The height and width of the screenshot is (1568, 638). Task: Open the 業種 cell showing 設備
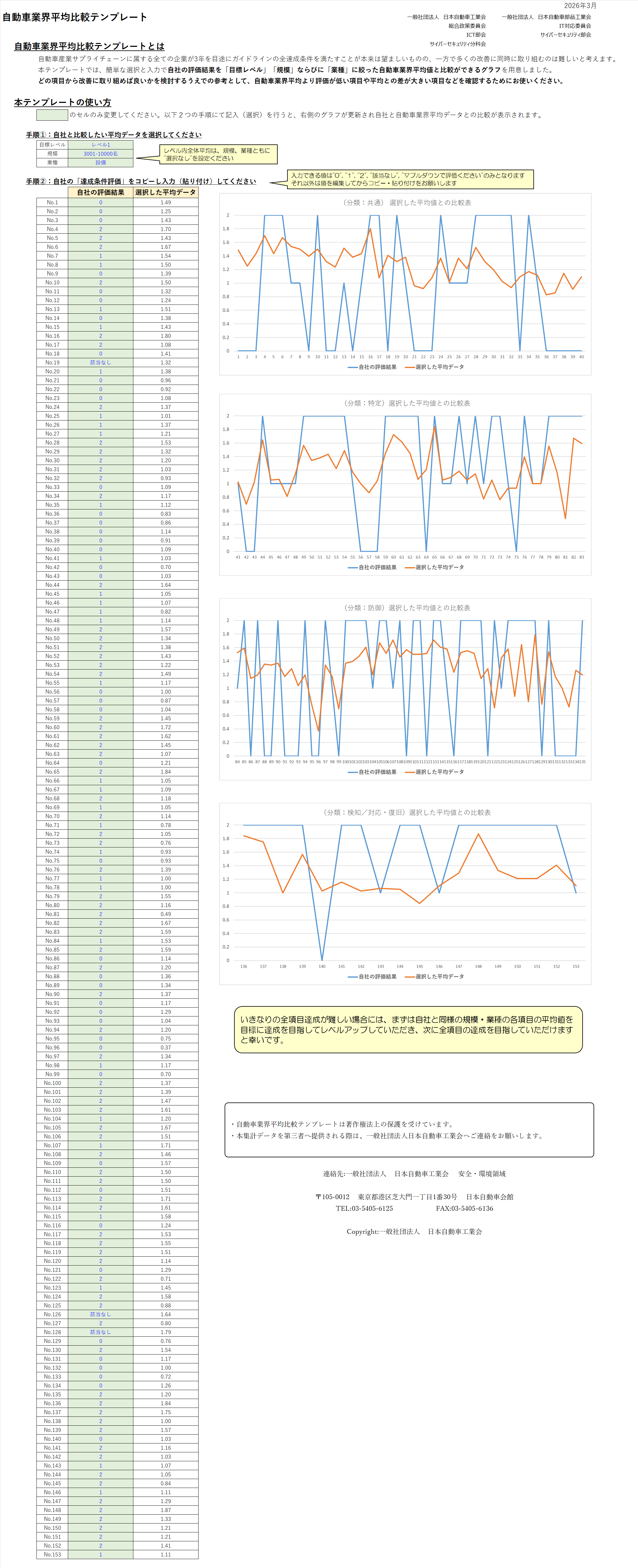pyautogui.click(x=100, y=162)
